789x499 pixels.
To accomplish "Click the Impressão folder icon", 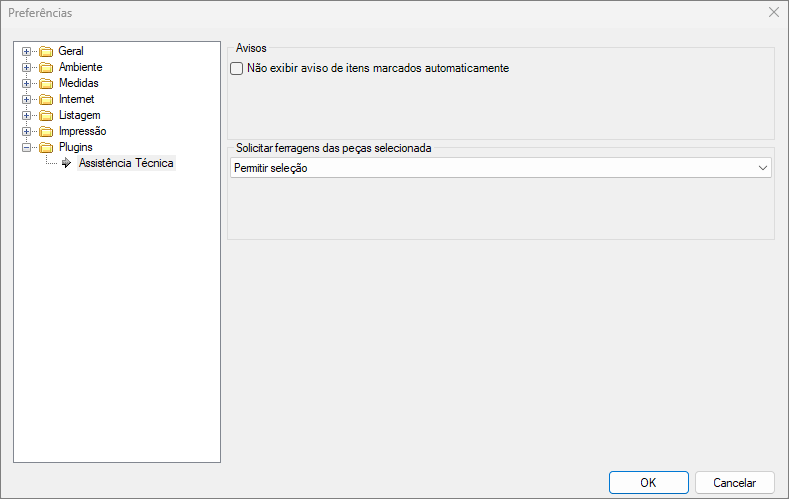I will [x=46, y=131].
